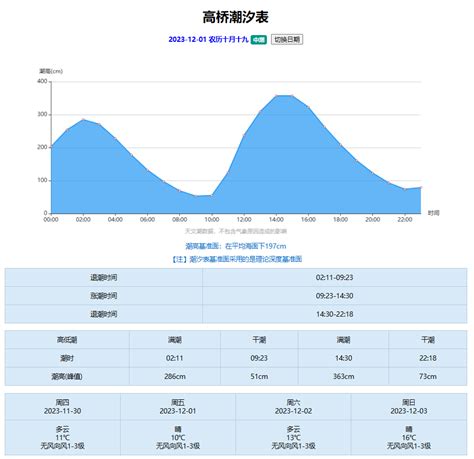474x459 pixels.
Task: Click the 晴 10℃ weather cell
Action: (x=178, y=437)
